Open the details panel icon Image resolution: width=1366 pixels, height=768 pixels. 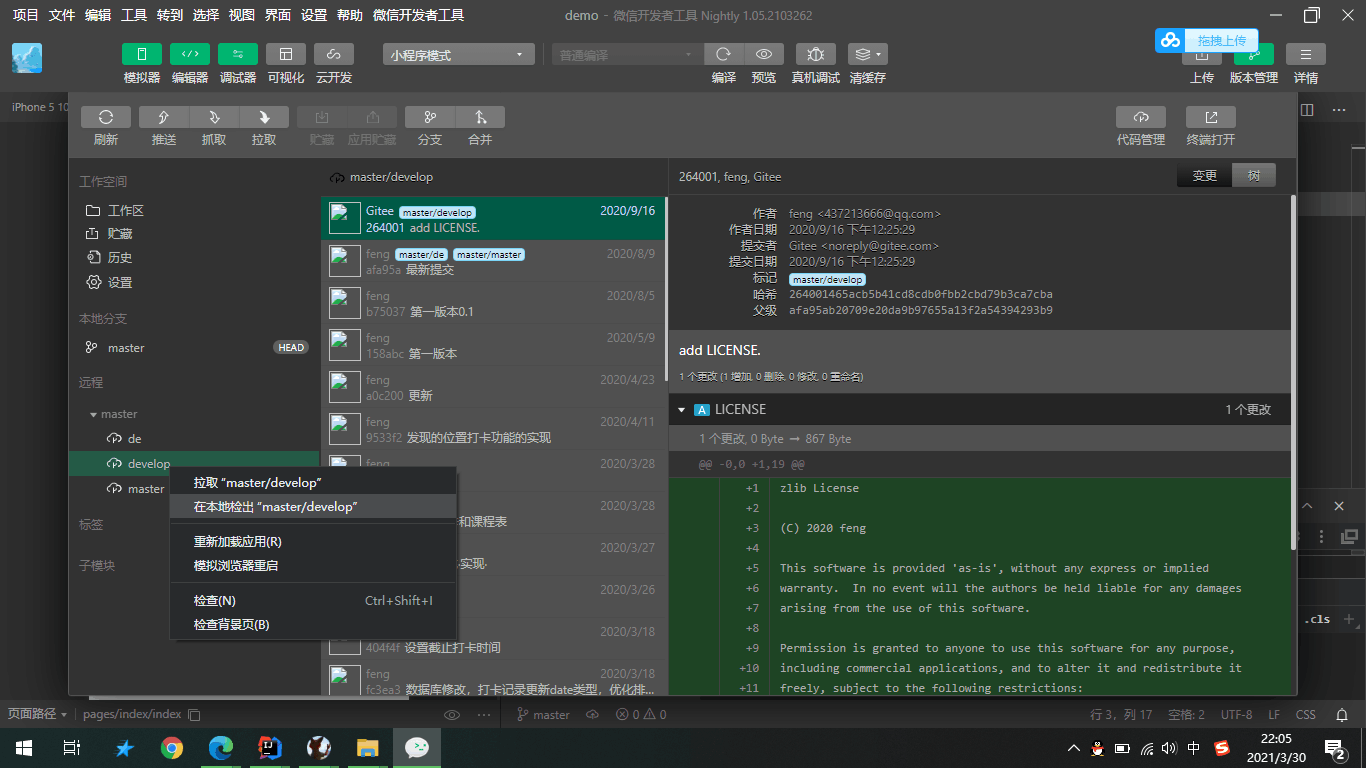click(x=1306, y=54)
